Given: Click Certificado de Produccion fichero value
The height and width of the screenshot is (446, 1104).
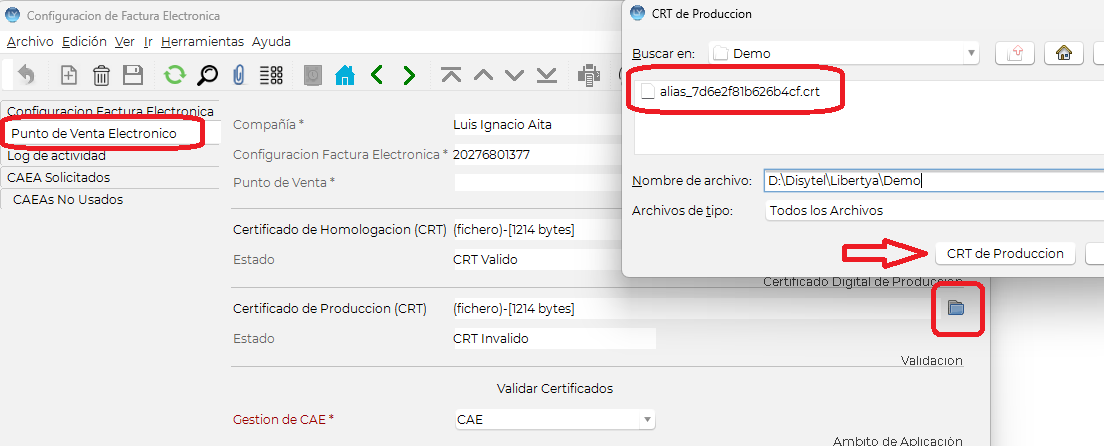Looking at the screenshot, I should 694,309.
